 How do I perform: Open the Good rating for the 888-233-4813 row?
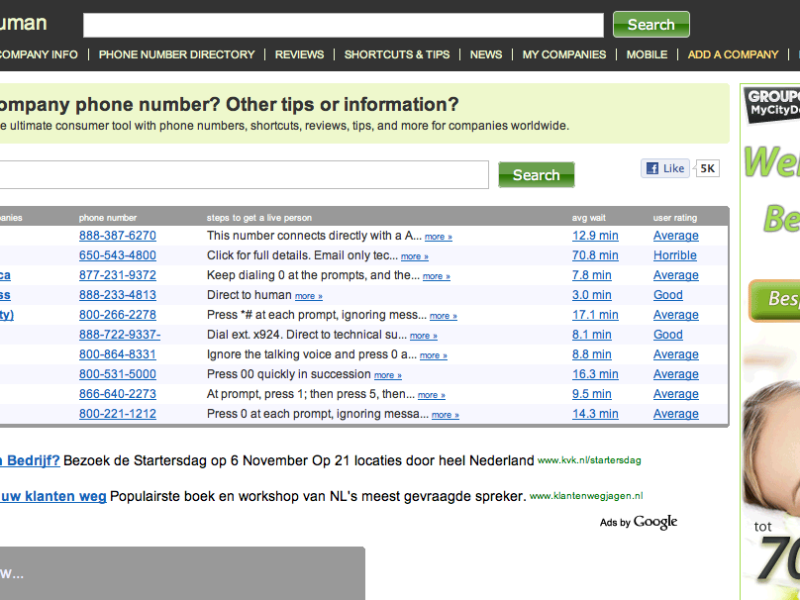tap(668, 295)
